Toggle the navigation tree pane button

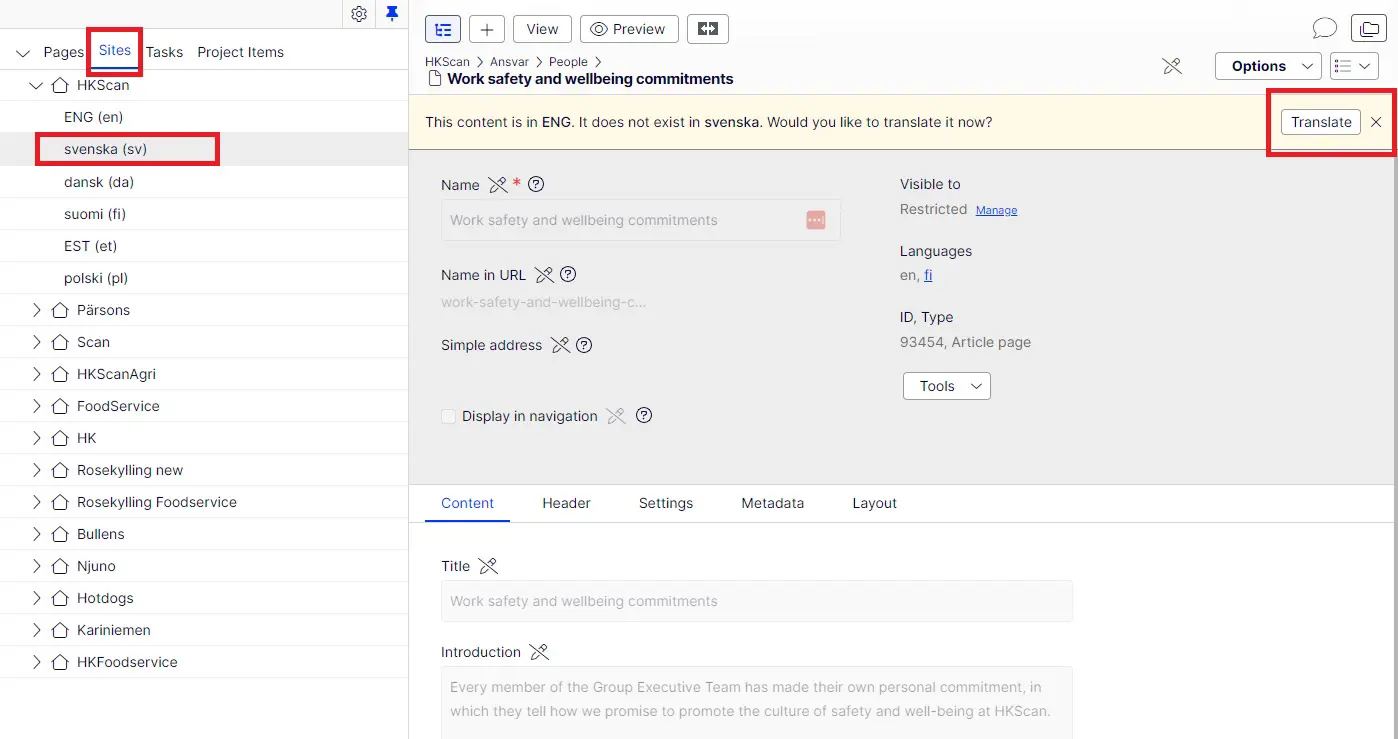[443, 29]
